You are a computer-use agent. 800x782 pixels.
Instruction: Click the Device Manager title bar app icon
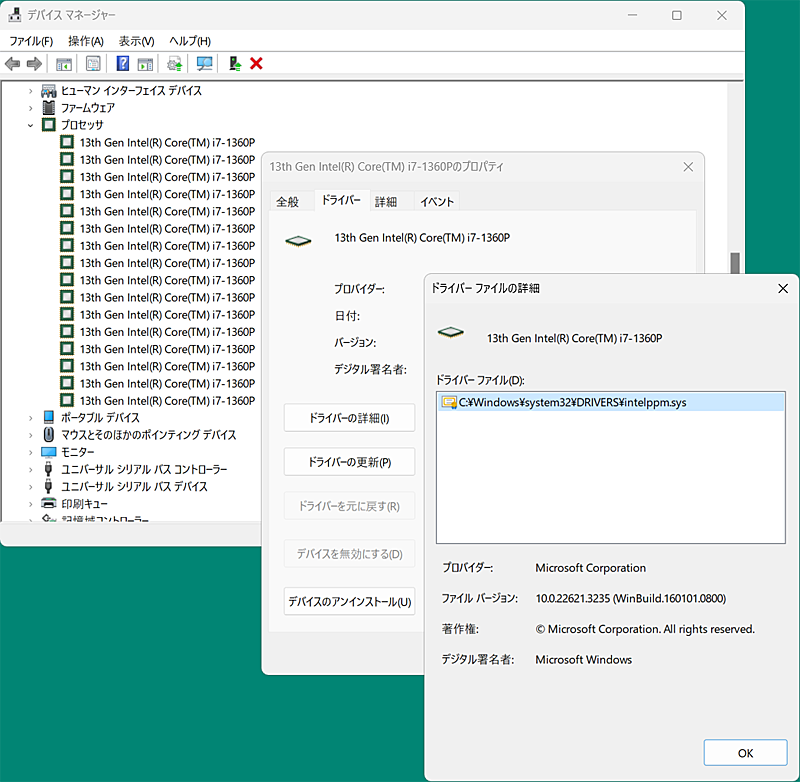coord(14,15)
